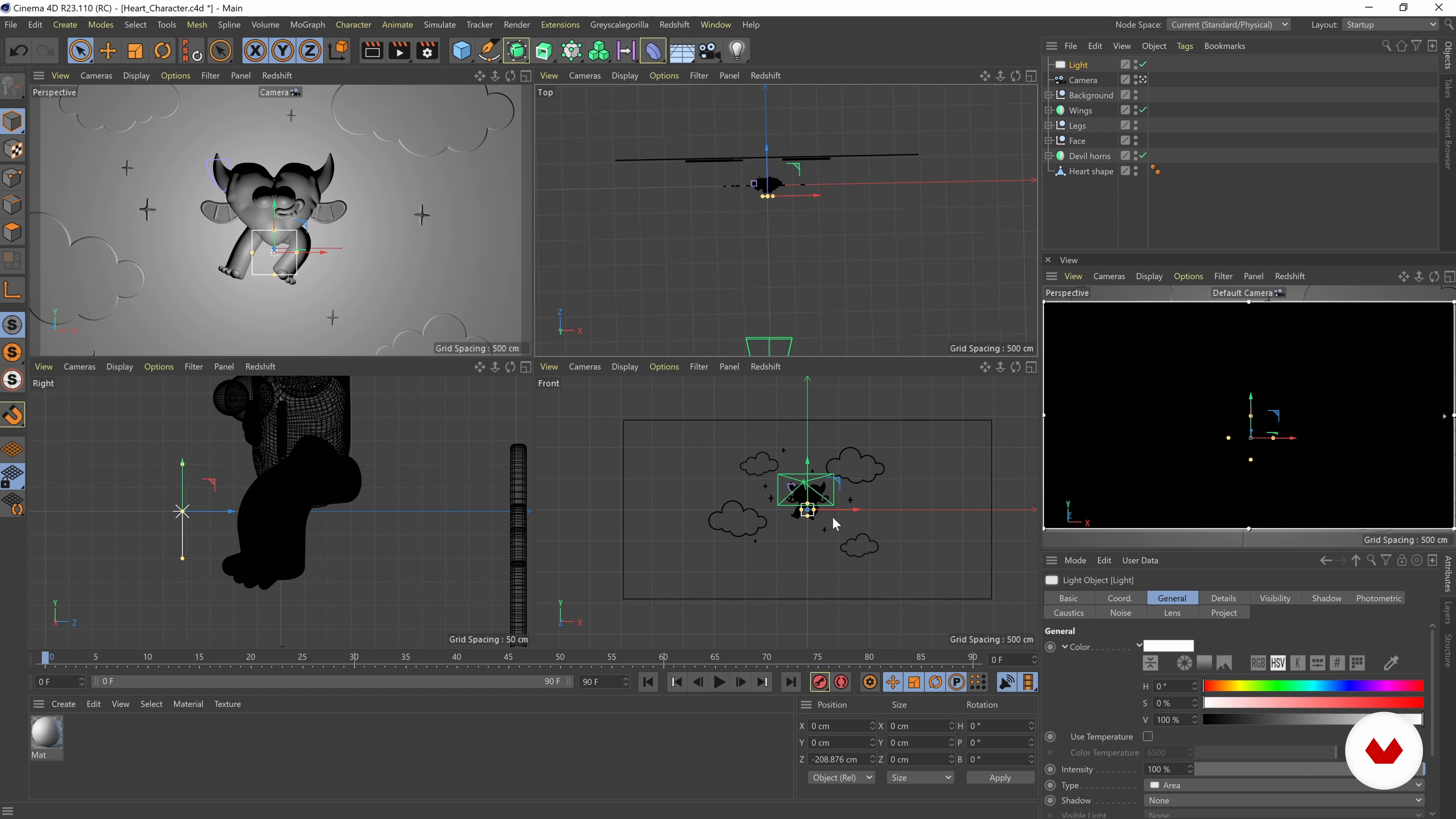Screen dimensions: 1456x819
Task: Add a Camera object icon
Action: click(x=709, y=51)
